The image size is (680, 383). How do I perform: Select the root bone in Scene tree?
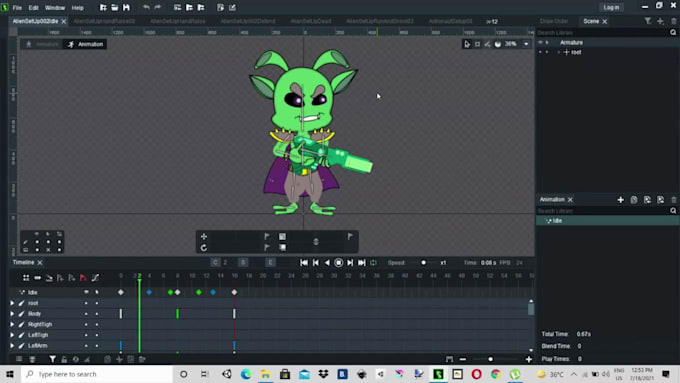pyautogui.click(x=576, y=52)
